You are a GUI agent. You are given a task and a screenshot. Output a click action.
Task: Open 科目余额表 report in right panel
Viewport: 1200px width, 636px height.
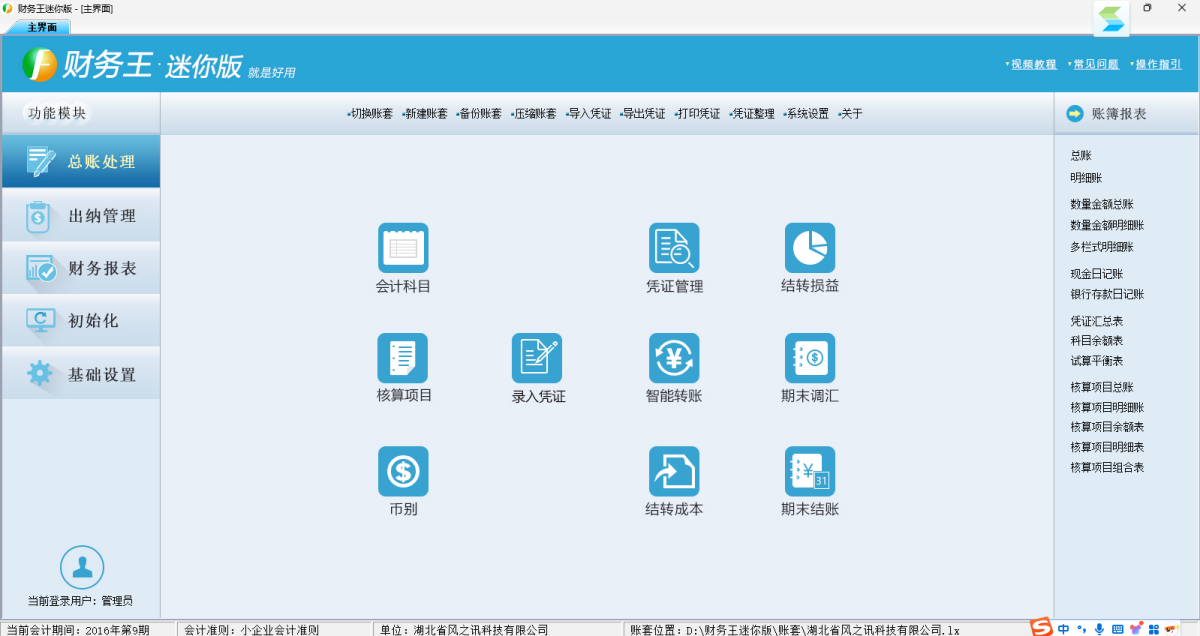pos(1096,341)
